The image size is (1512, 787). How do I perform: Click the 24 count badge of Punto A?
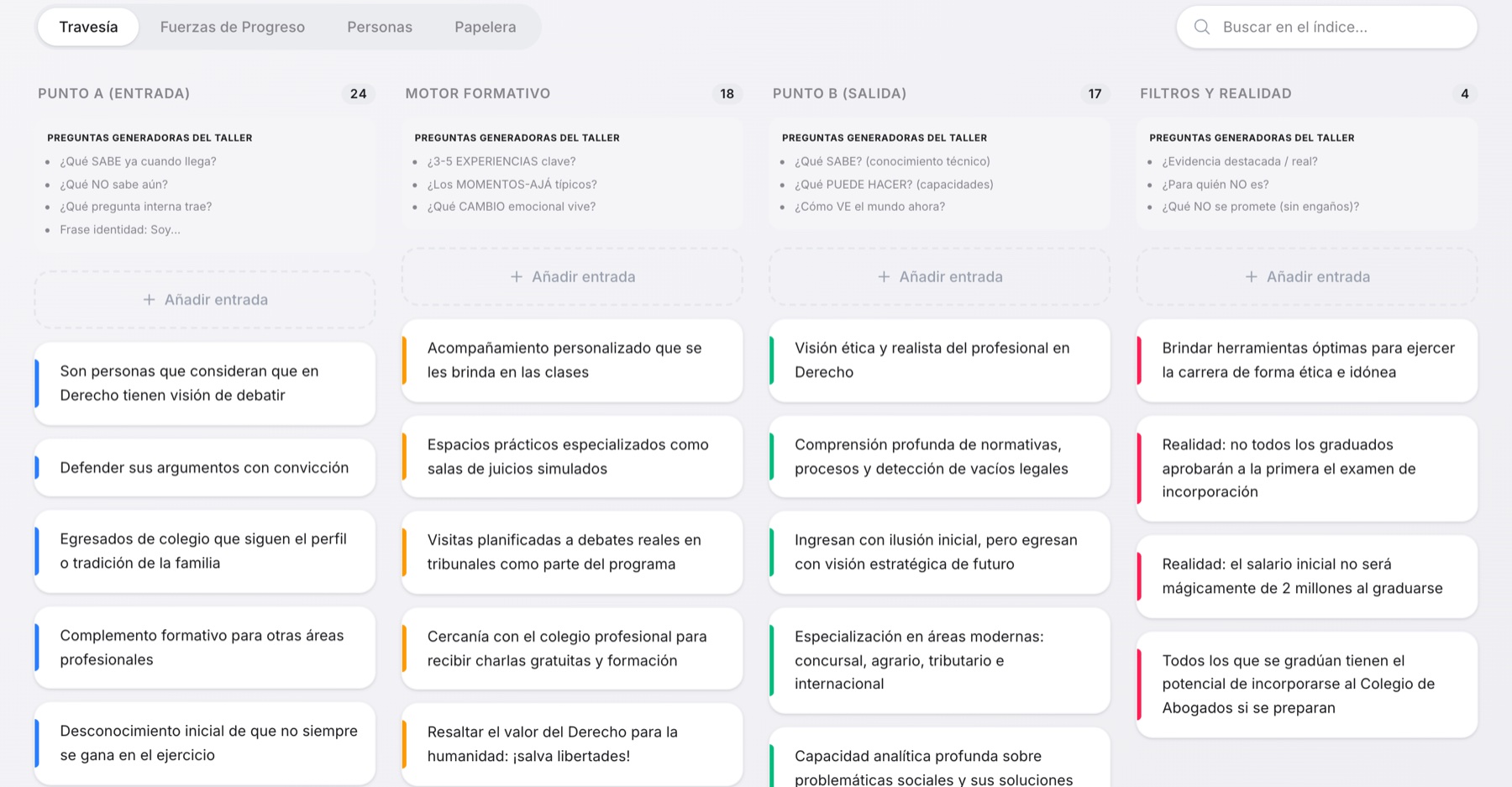point(359,93)
